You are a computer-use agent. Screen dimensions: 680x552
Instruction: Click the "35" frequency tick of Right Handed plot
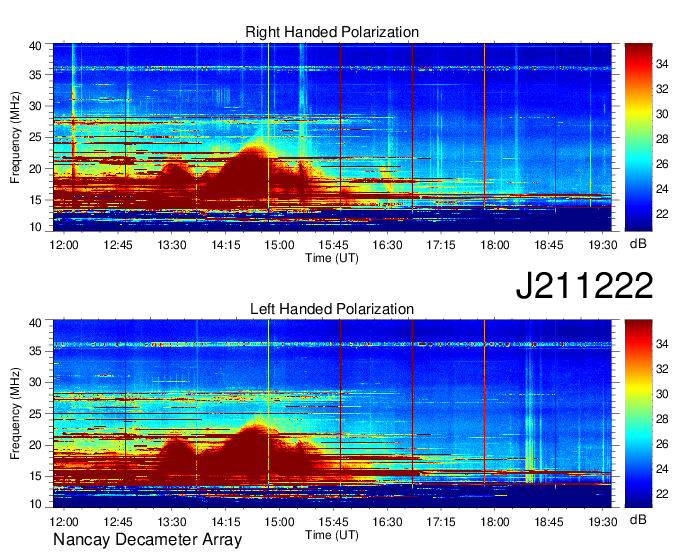point(35,75)
